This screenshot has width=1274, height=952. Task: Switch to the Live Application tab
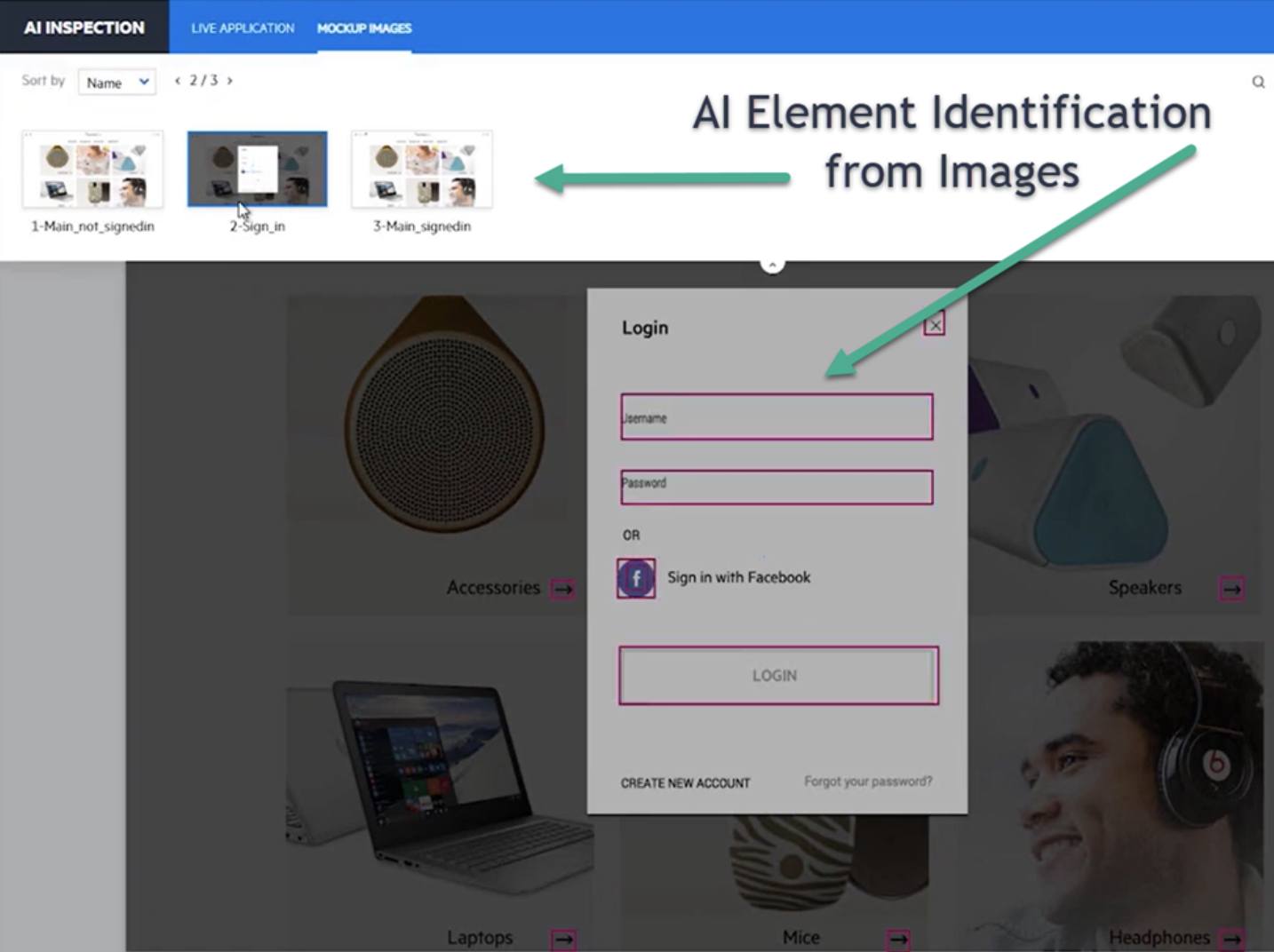(242, 28)
